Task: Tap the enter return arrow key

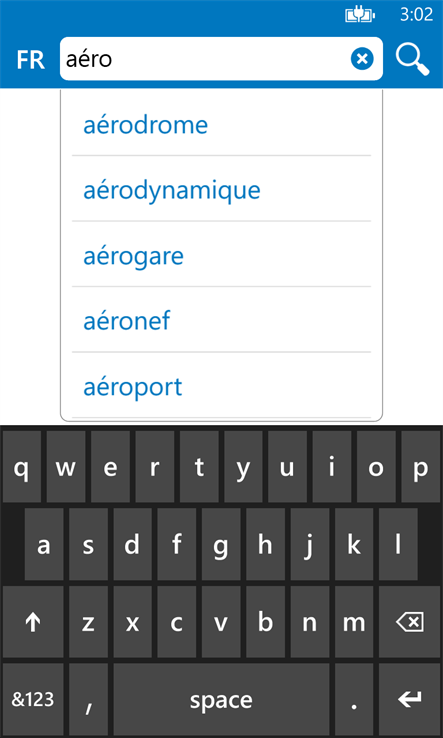Action: [409, 699]
